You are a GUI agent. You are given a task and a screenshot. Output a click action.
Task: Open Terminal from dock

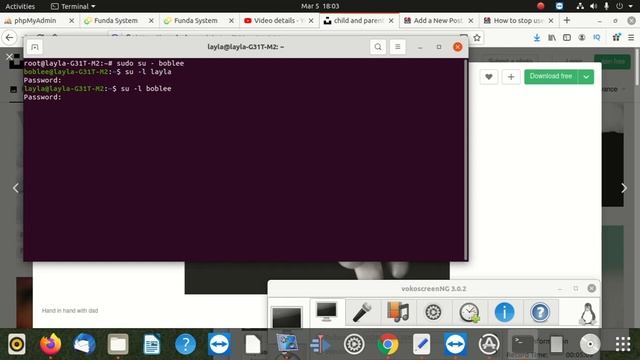click(x=522, y=344)
